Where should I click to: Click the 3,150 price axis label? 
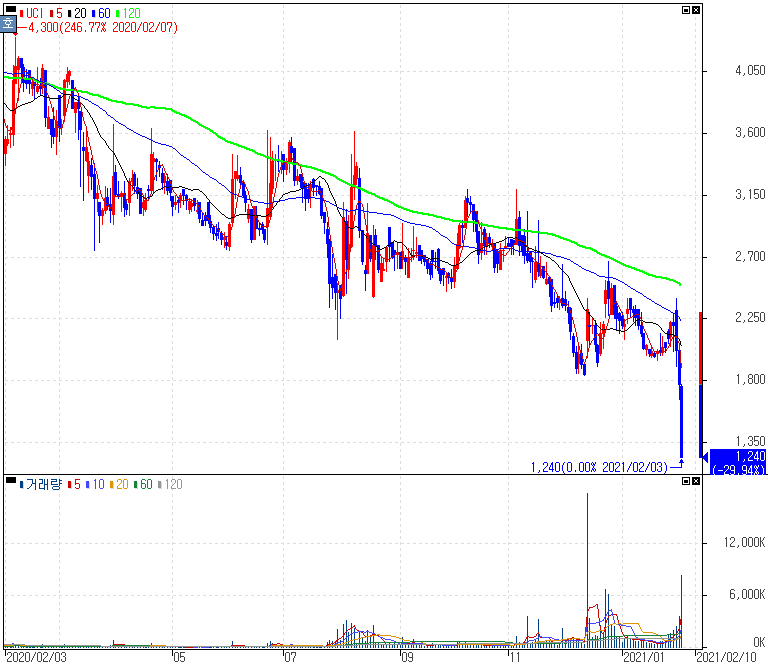coord(750,194)
